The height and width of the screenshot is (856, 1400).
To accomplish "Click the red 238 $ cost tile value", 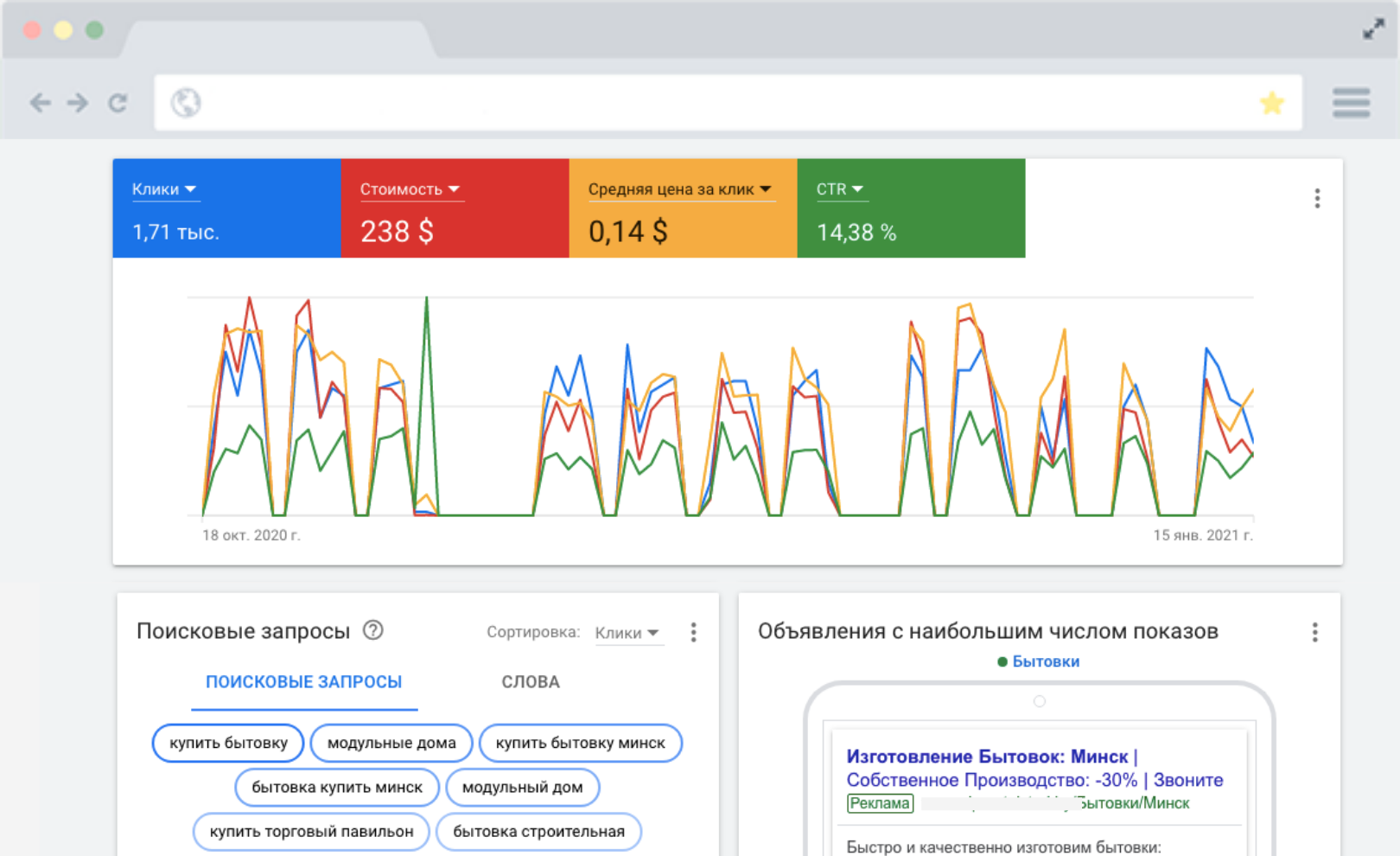I will coord(397,232).
